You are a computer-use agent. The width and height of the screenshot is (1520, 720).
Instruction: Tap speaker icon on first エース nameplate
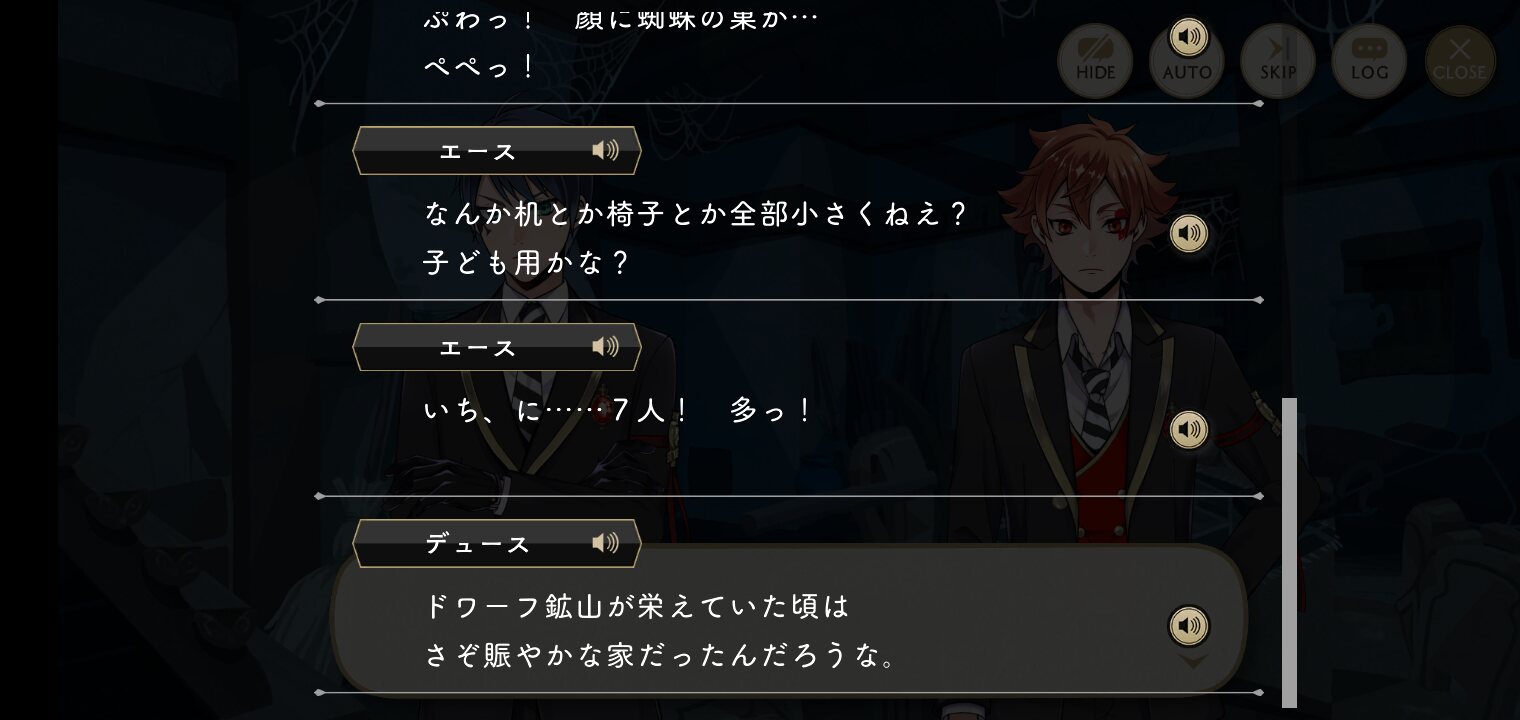point(605,150)
